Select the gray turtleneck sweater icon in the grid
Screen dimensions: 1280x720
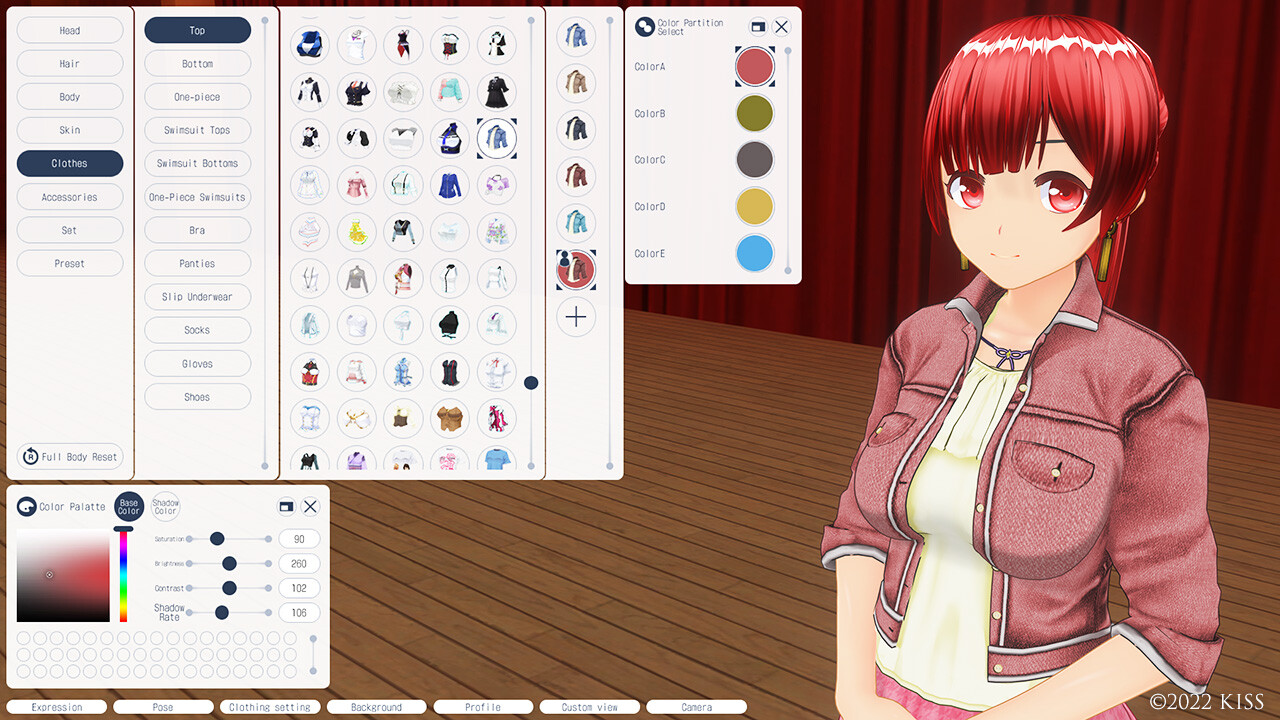[x=357, y=278]
